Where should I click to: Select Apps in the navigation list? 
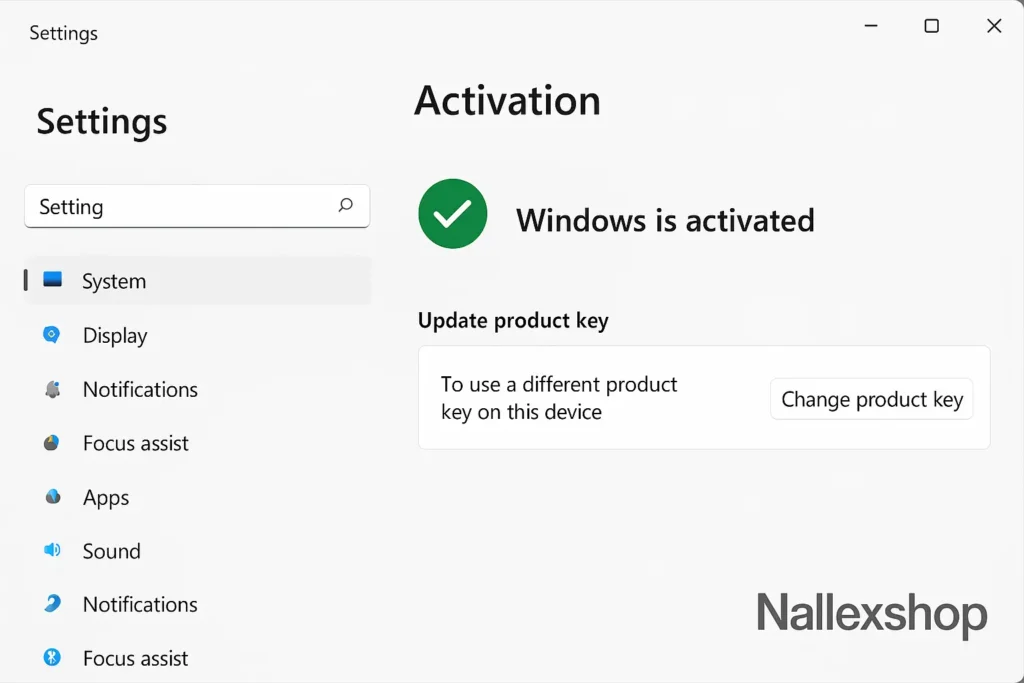click(x=106, y=497)
